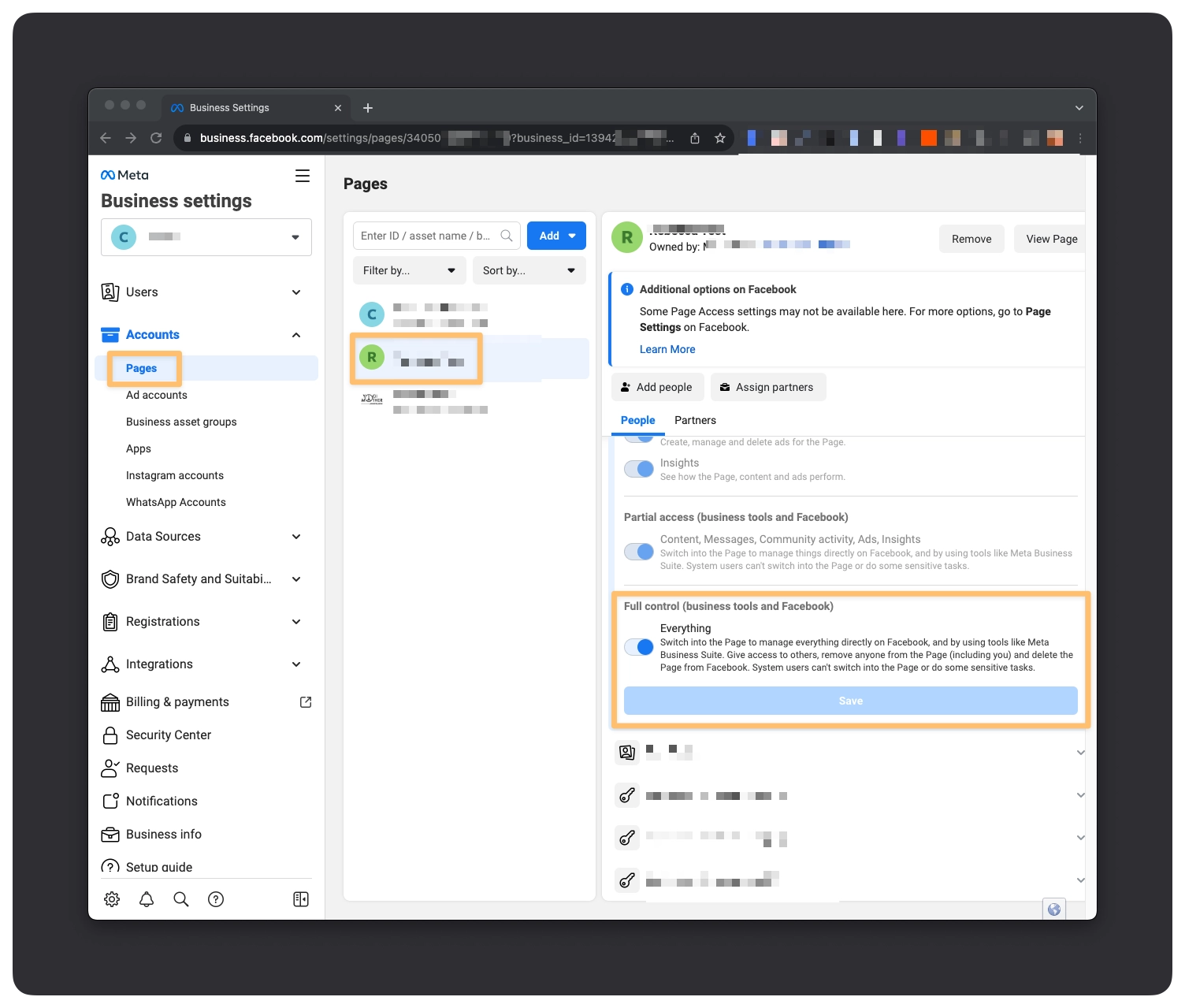Viewport: 1185px width, 1008px height.
Task: Click the Learn More link
Action: [x=667, y=349]
